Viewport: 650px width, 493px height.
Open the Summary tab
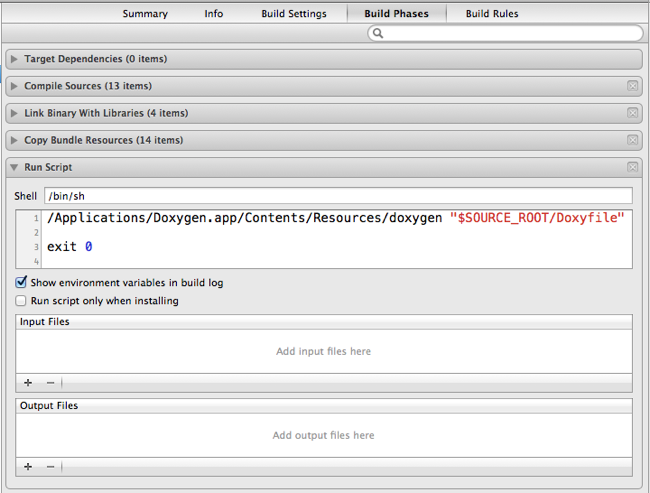coord(145,14)
